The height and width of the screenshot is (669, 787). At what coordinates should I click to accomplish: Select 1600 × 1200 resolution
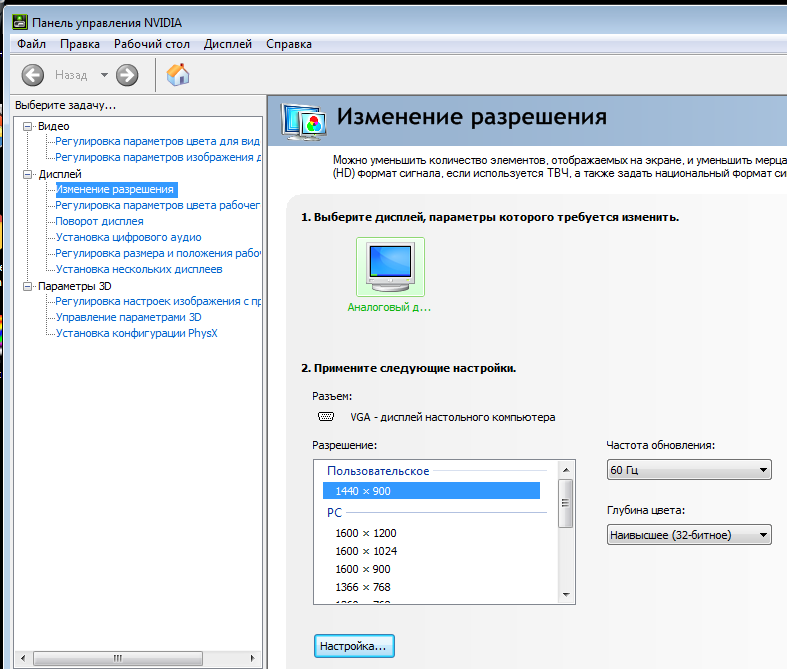[x=366, y=533]
